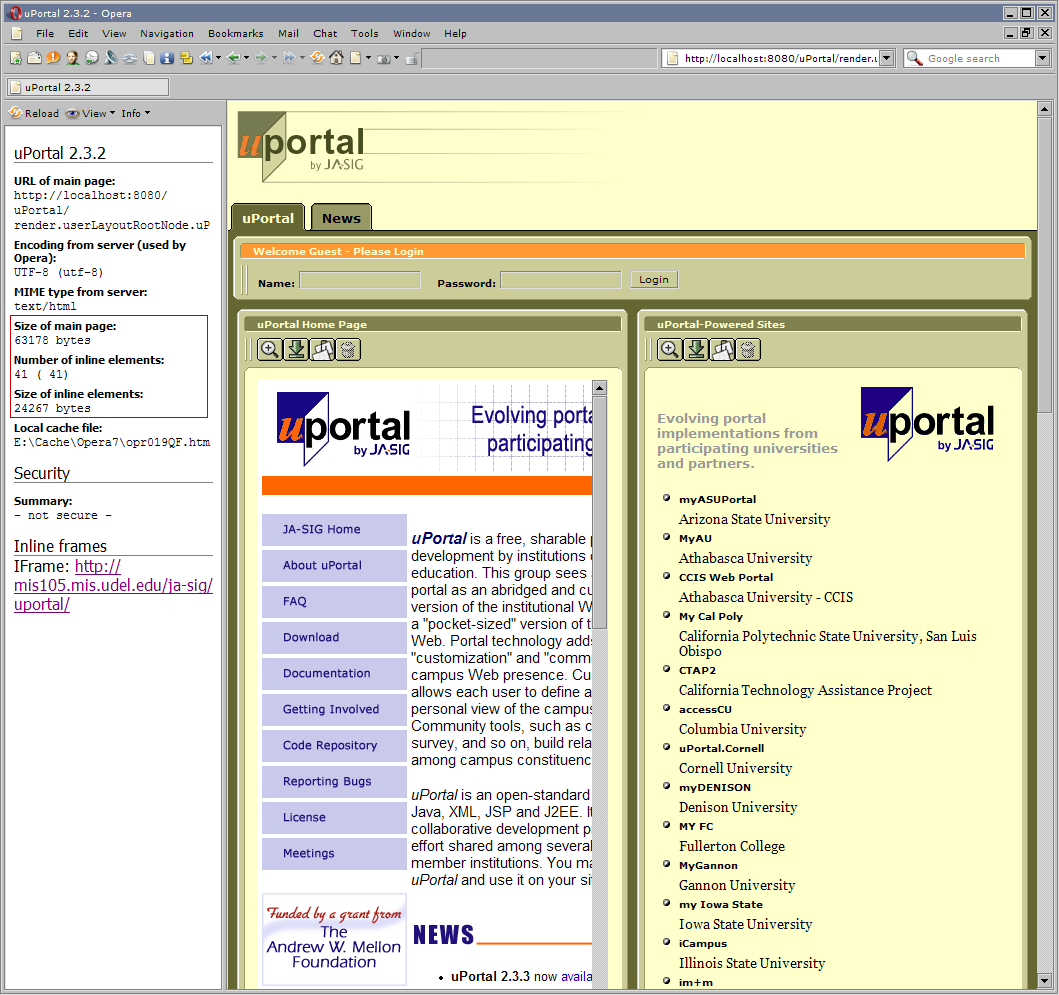1059x995 pixels.
Task: Open the Chat panel icon with exclamation mark
Action: pyautogui.click(x=53, y=58)
